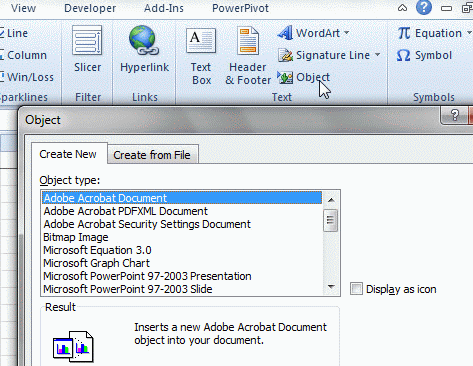Click object list scroll up arrow
The height and width of the screenshot is (366, 473).
click(x=331, y=200)
